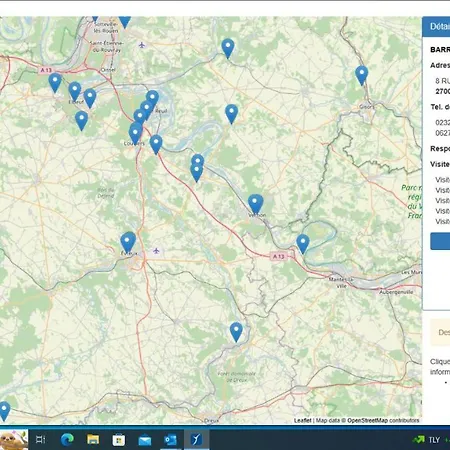
Task: Open the Mail app from the taskbar
Action: (x=145, y=440)
